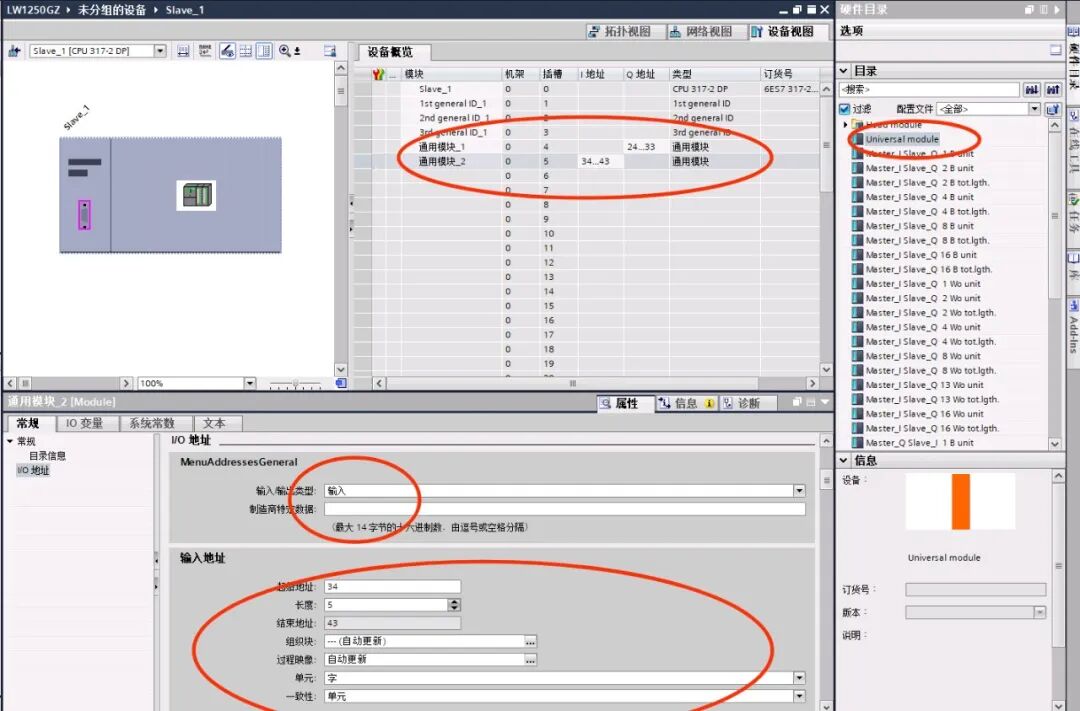Click the 起始地址 start address field
The width and height of the screenshot is (1080, 711).
[393, 586]
